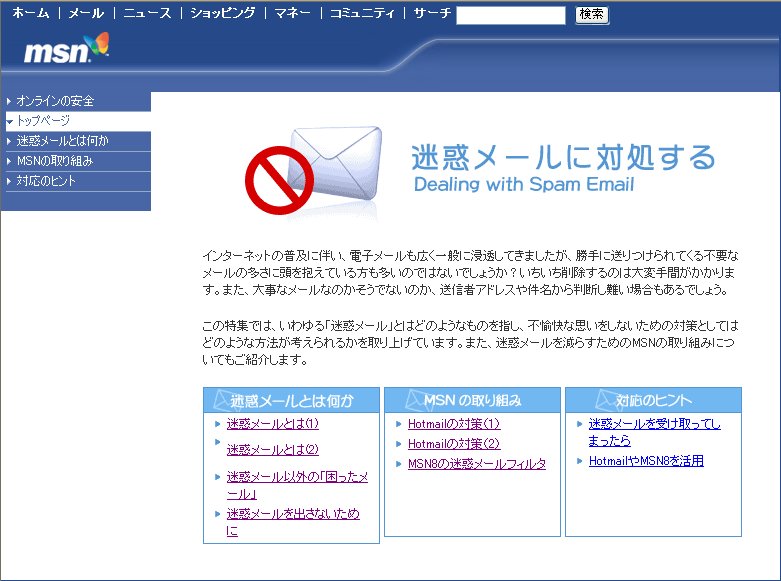Select 迷惑メールとは何か in sidebar
Image resolution: width=781 pixels, height=581 pixels.
62,141
